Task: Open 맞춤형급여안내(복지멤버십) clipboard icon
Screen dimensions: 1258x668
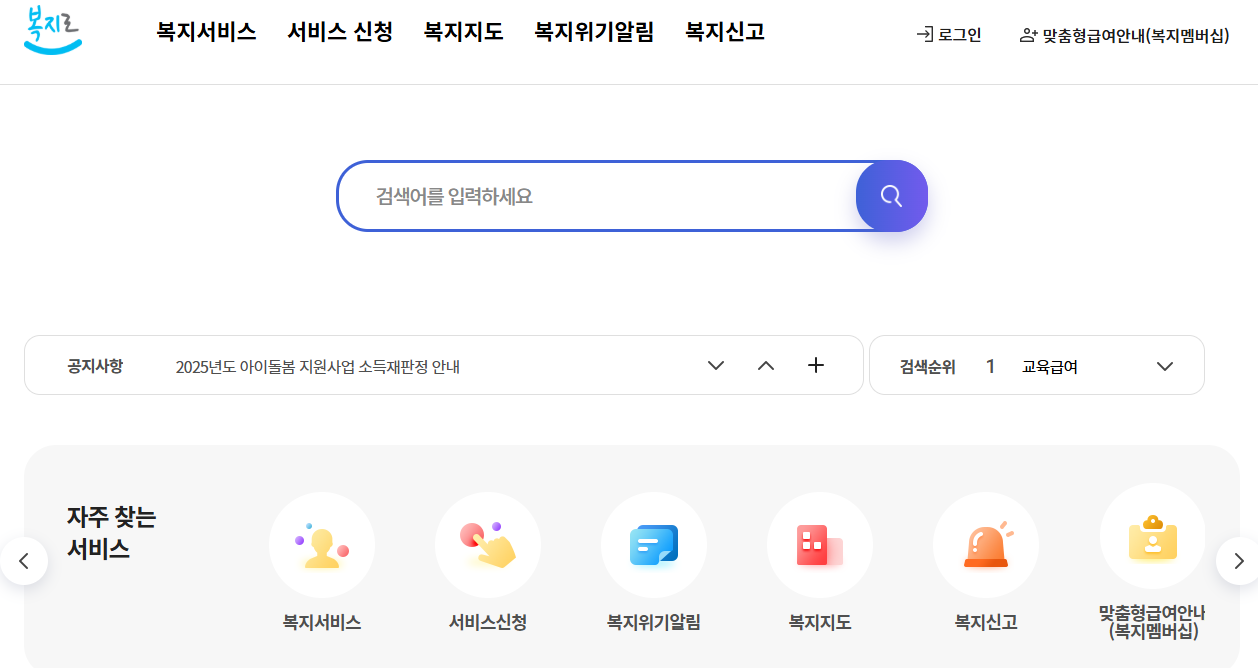Action: point(1152,537)
